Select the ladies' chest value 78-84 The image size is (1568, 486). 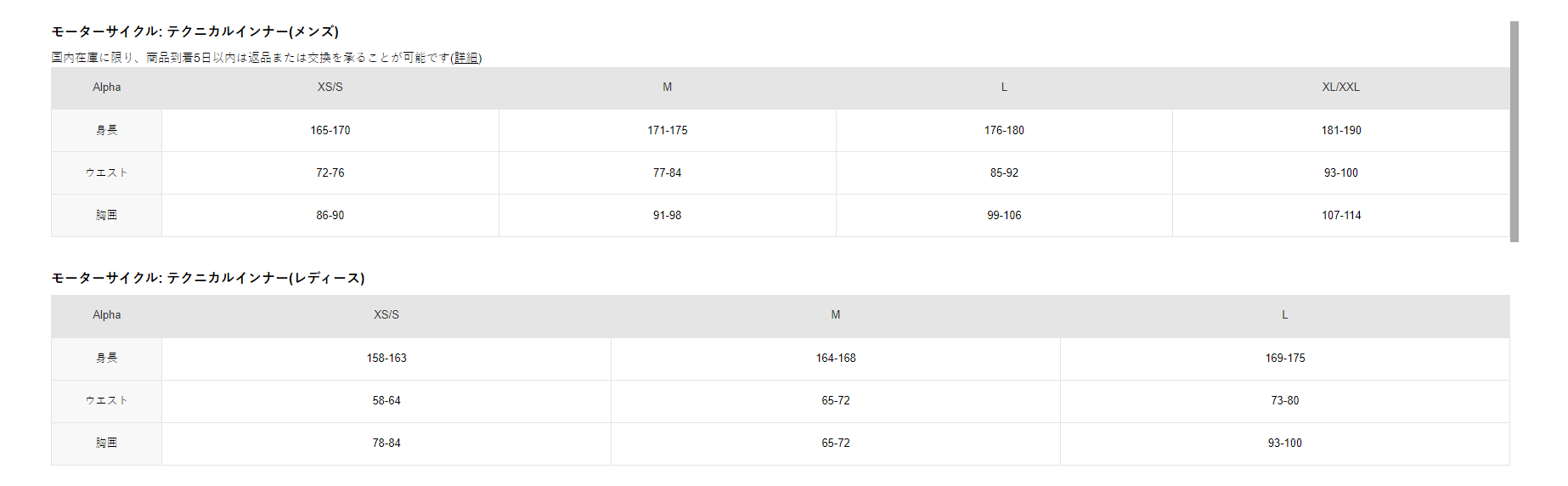(386, 444)
